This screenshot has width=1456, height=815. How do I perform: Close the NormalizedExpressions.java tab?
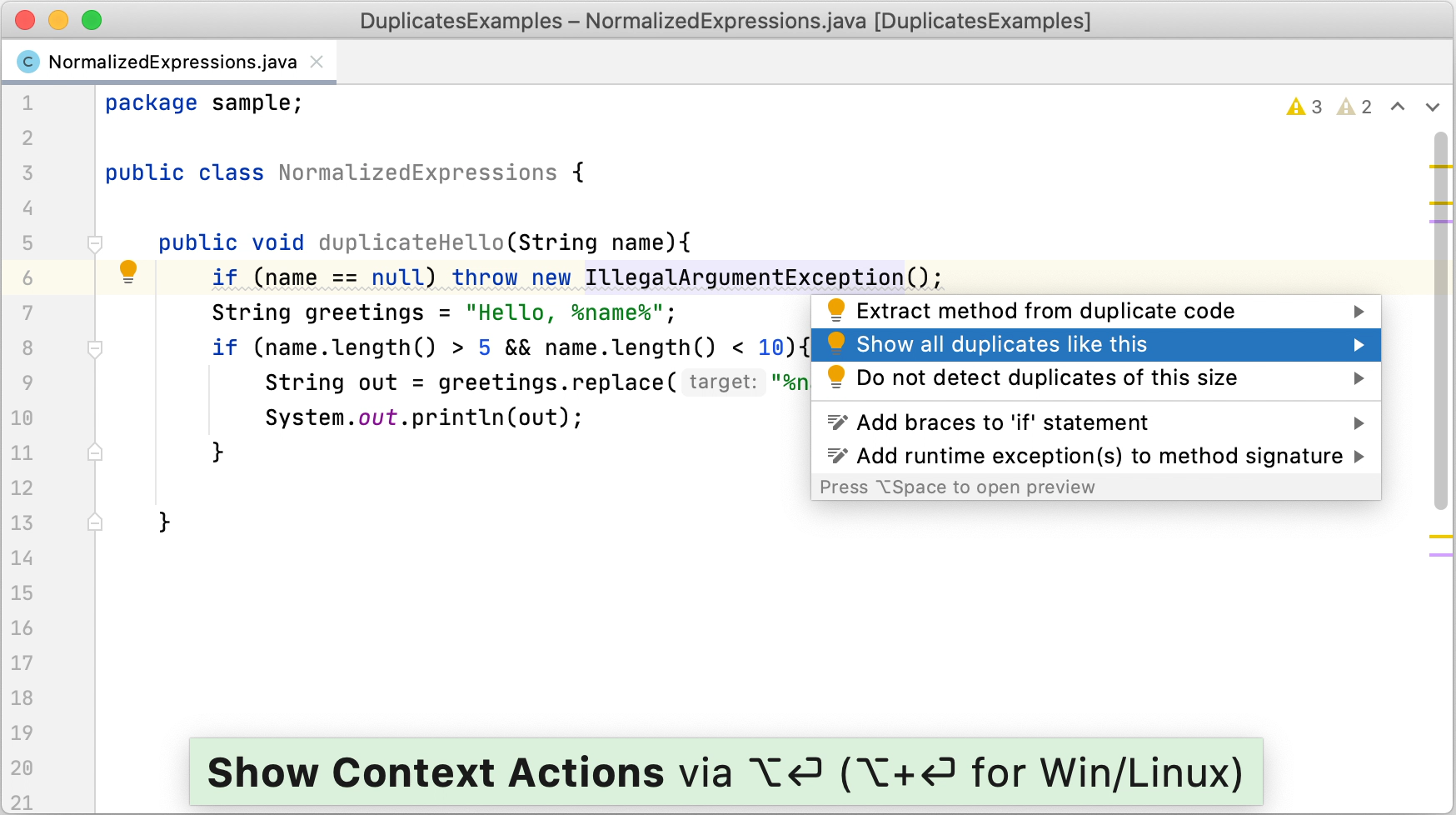(316, 61)
